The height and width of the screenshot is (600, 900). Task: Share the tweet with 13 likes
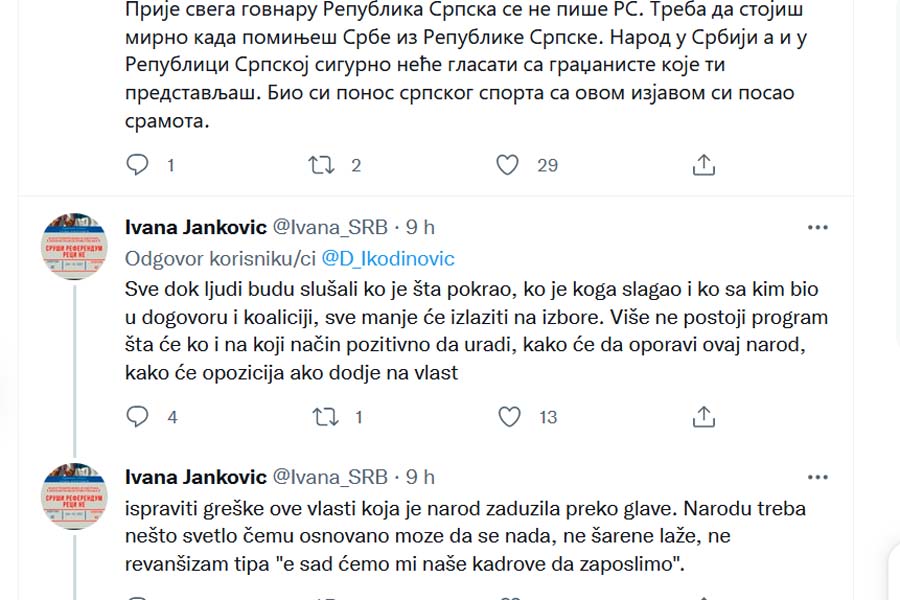pyautogui.click(x=703, y=417)
